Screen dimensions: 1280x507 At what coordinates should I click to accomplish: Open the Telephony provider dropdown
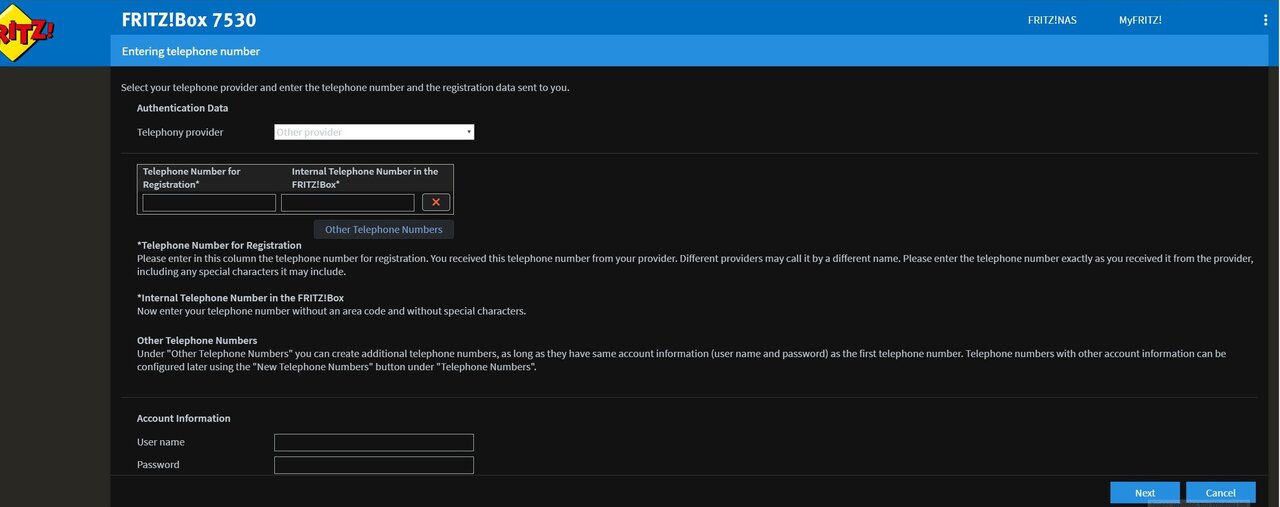374,132
